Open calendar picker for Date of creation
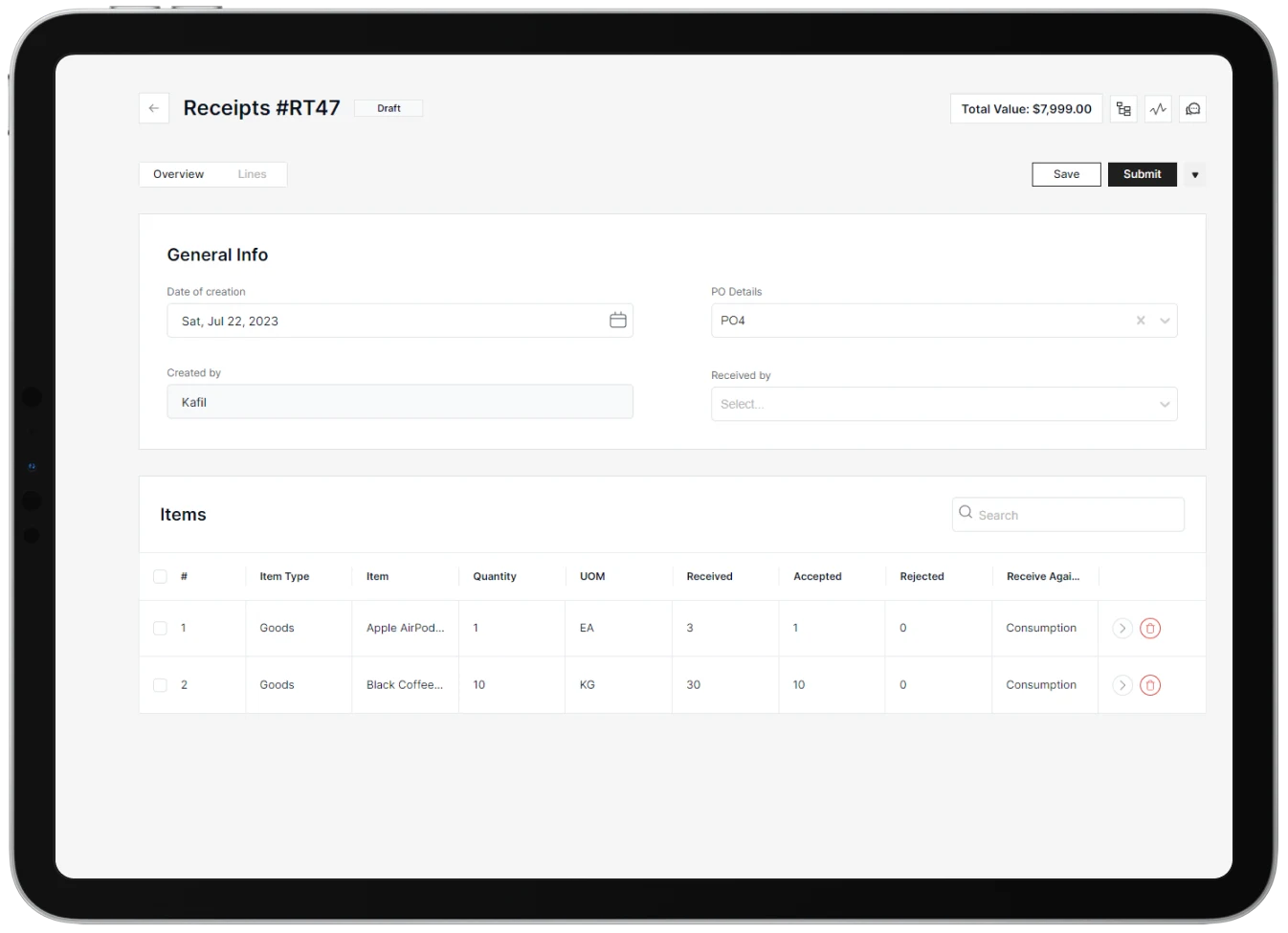1288x933 pixels. point(618,321)
